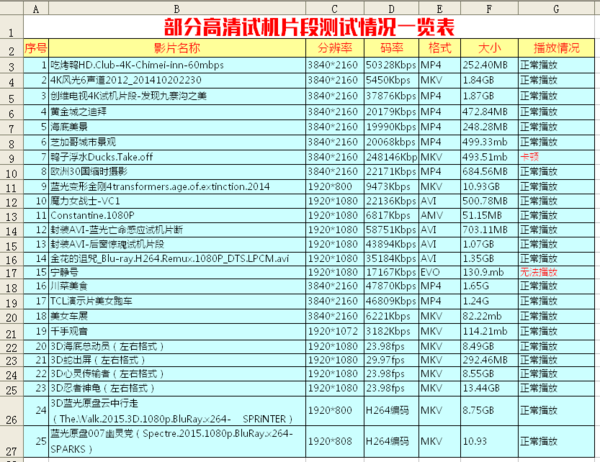Select the 魔力女战士-VC1 name cell
This screenshot has width=600, height=462.
[x=177, y=201]
